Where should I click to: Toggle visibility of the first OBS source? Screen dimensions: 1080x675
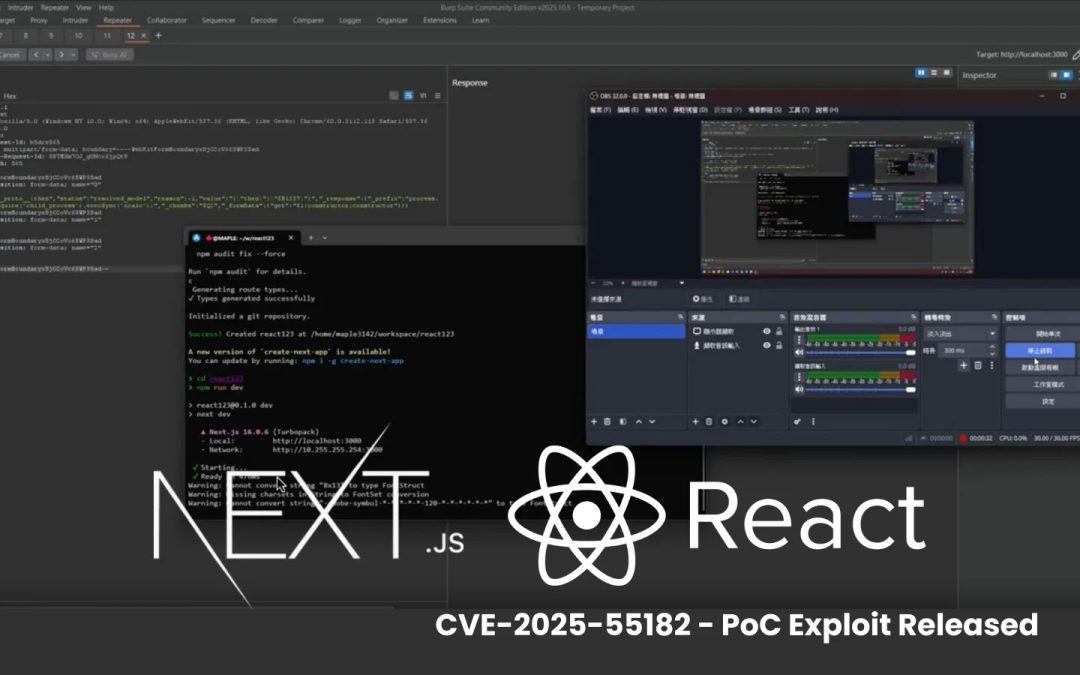pyautogui.click(x=767, y=331)
